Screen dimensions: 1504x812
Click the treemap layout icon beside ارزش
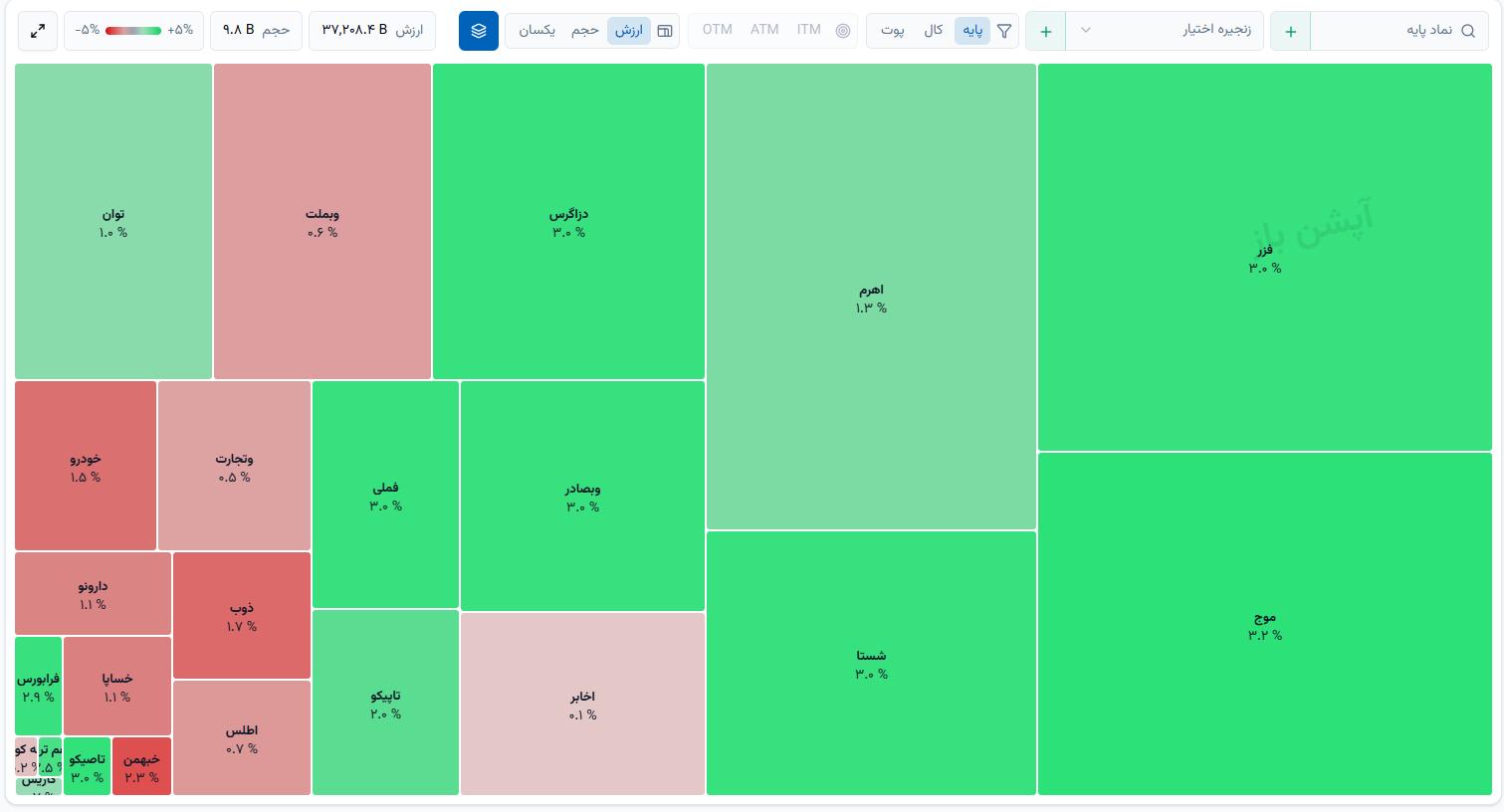[x=665, y=31]
